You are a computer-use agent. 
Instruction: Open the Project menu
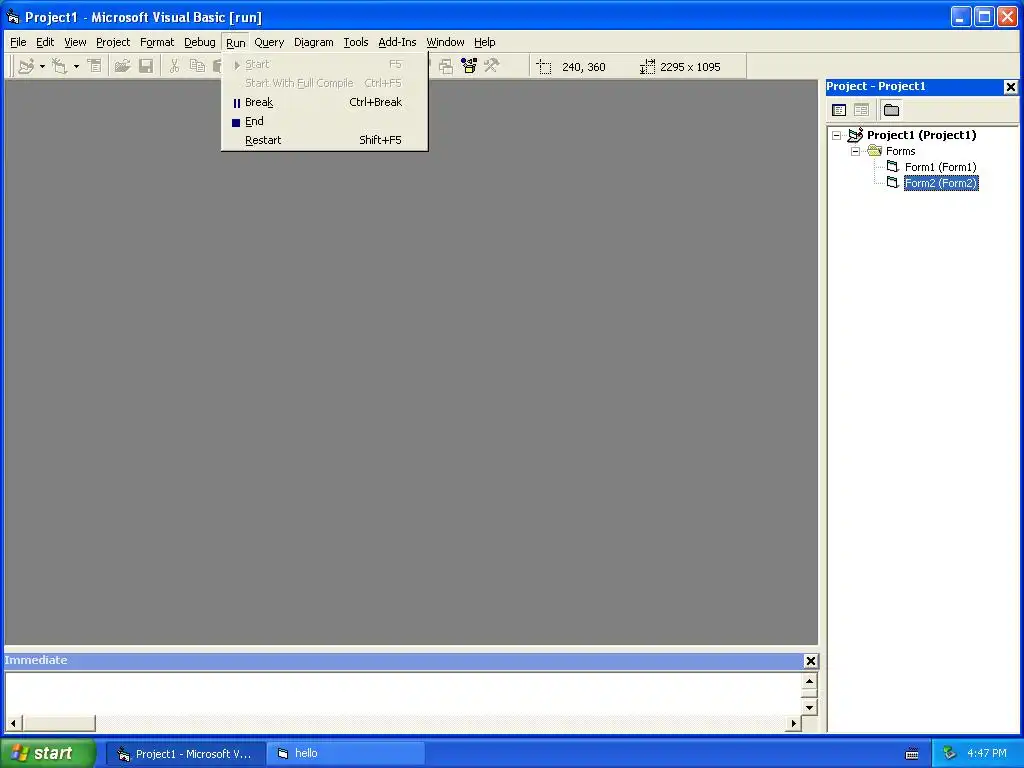coord(113,42)
